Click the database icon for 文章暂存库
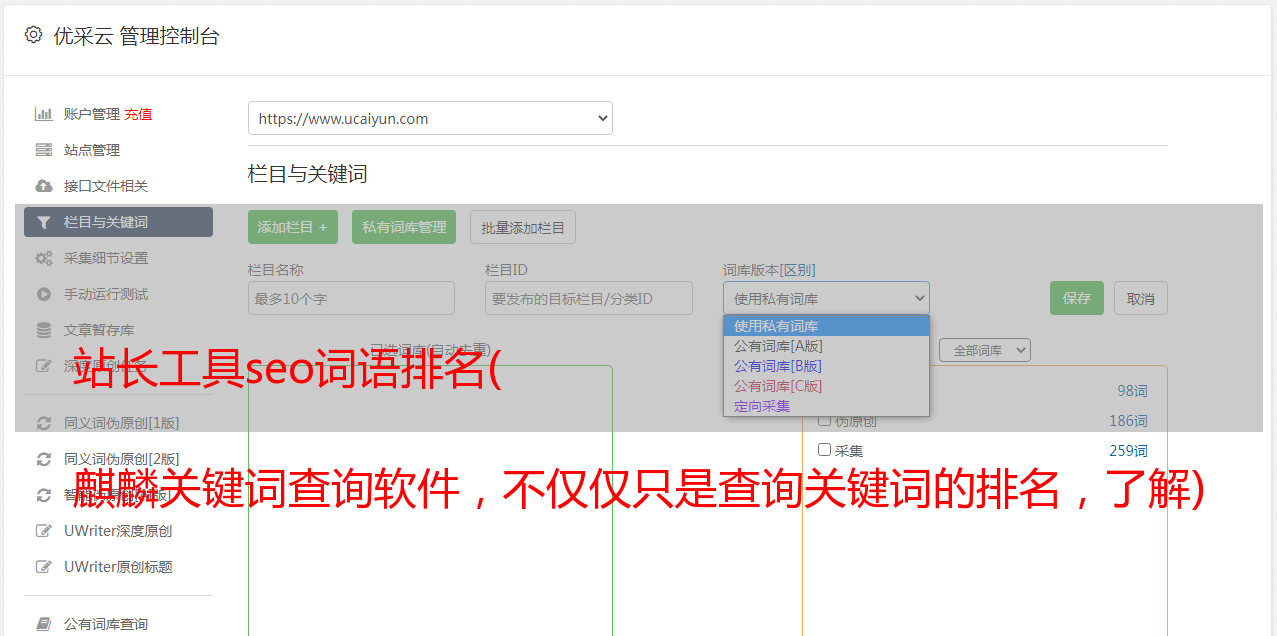 44,330
